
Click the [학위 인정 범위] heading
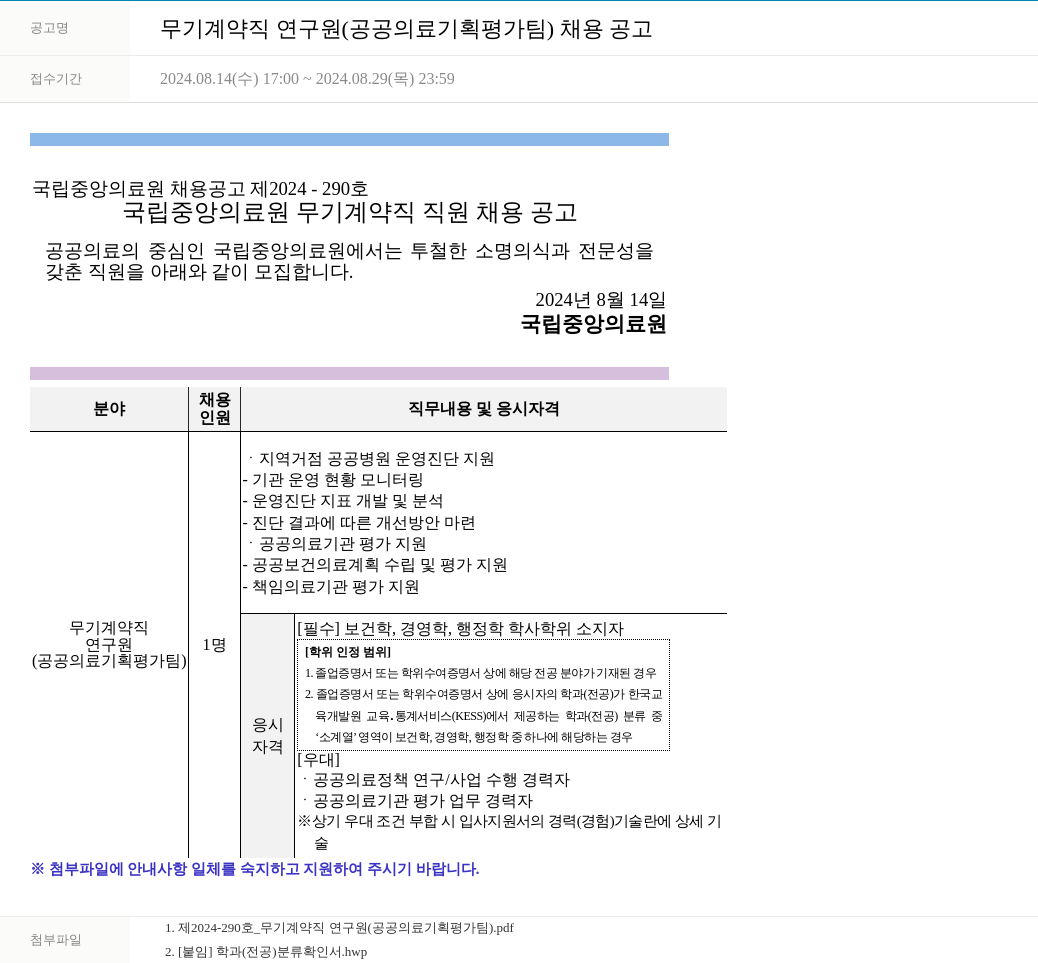tap(348, 653)
